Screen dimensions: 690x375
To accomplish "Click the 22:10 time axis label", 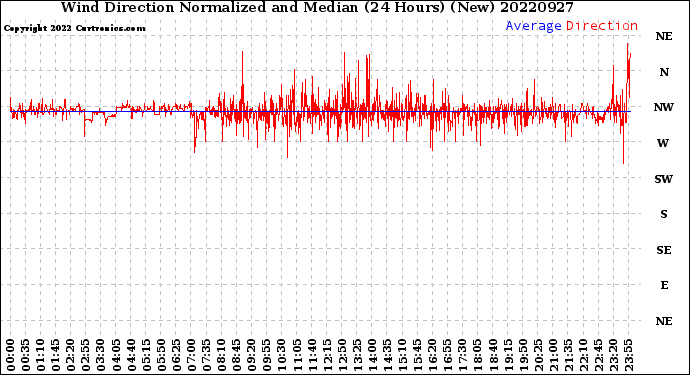I will click(x=584, y=355).
